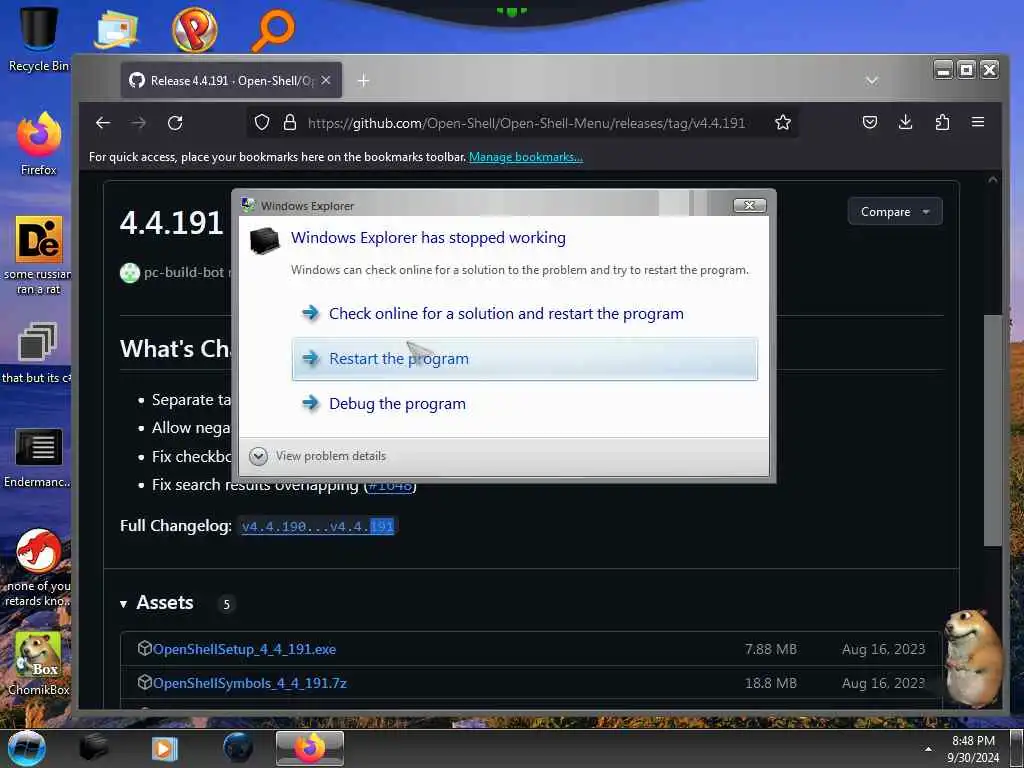The width and height of the screenshot is (1024, 768).
Task: Show hidden system tray icons
Action: (928, 749)
